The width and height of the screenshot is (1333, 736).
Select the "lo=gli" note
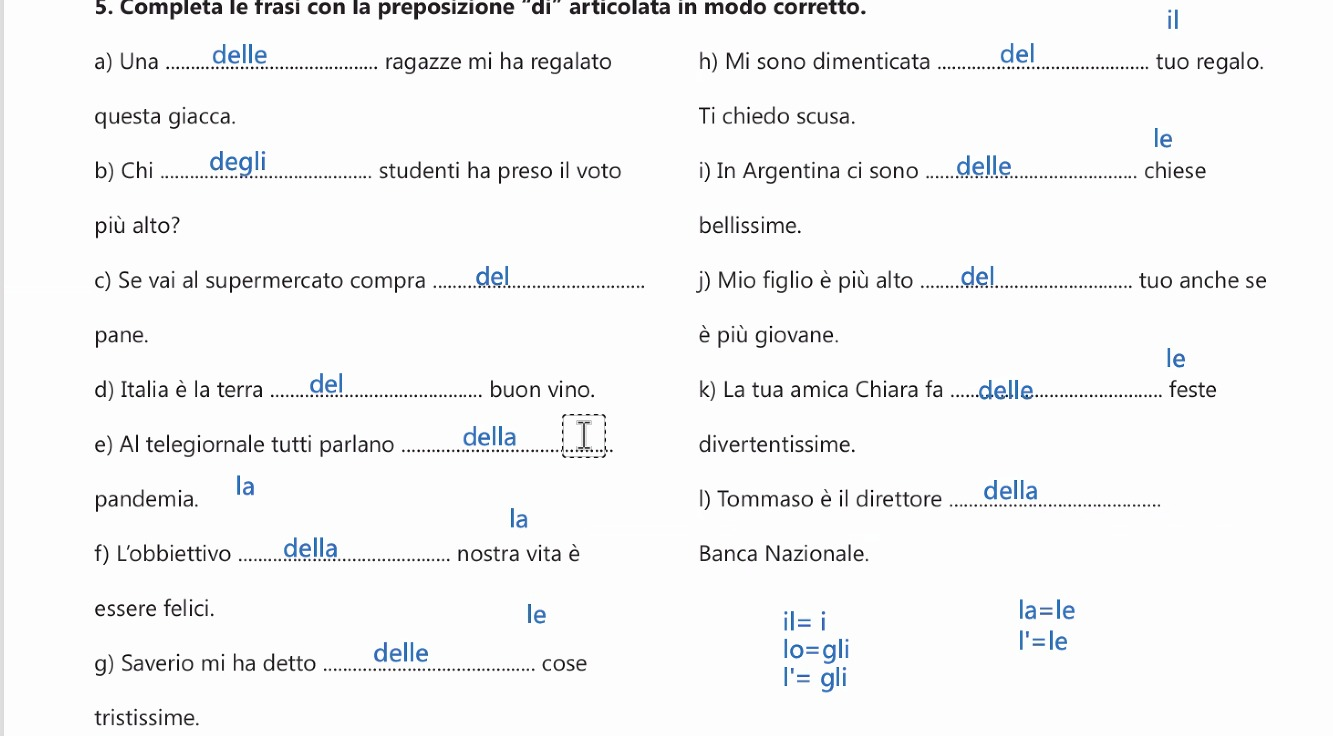click(815, 650)
